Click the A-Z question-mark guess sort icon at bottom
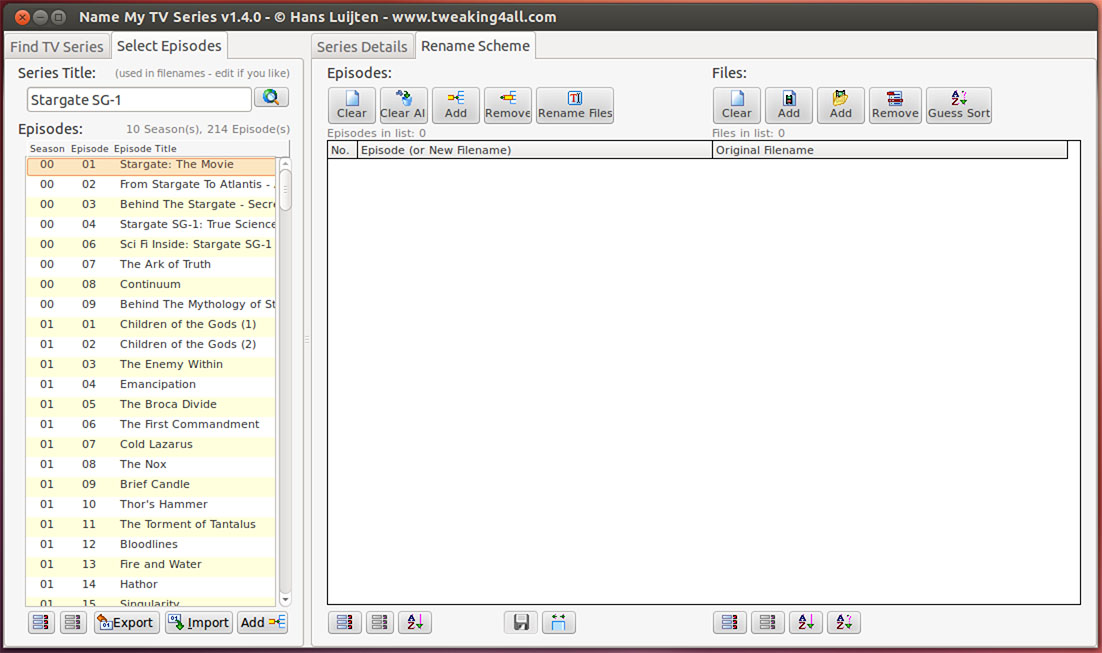This screenshot has width=1102, height=653. pyautogui.click(x=843, y=622)
